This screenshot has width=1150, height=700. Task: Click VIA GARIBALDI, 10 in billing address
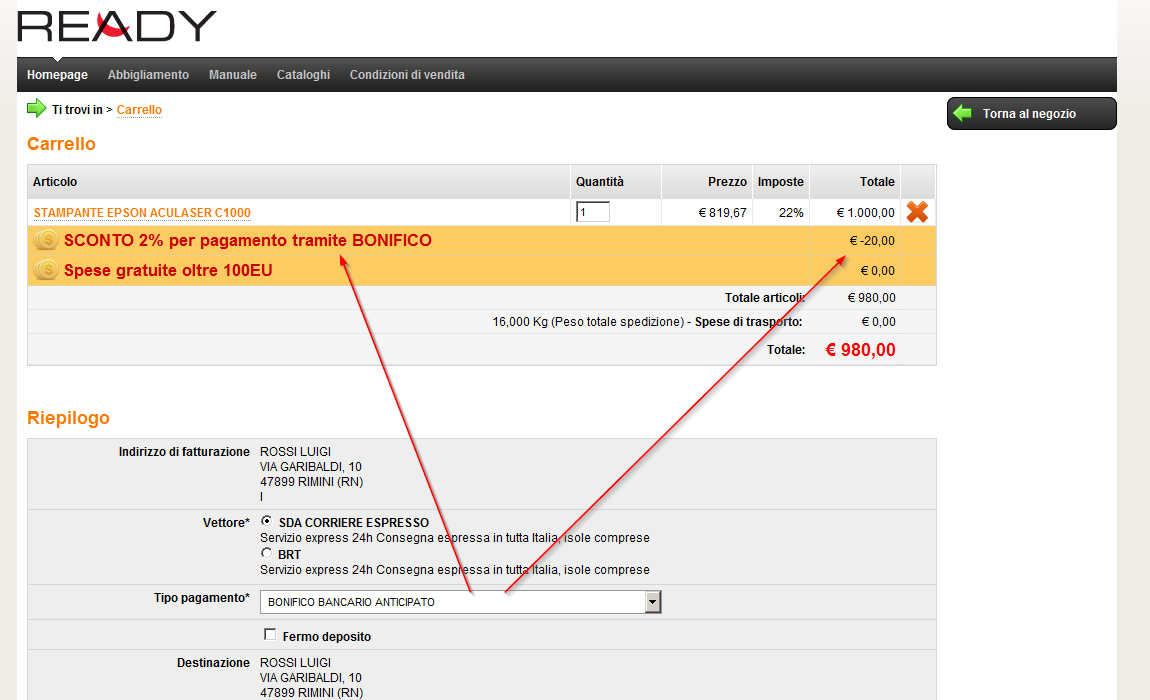311,467
